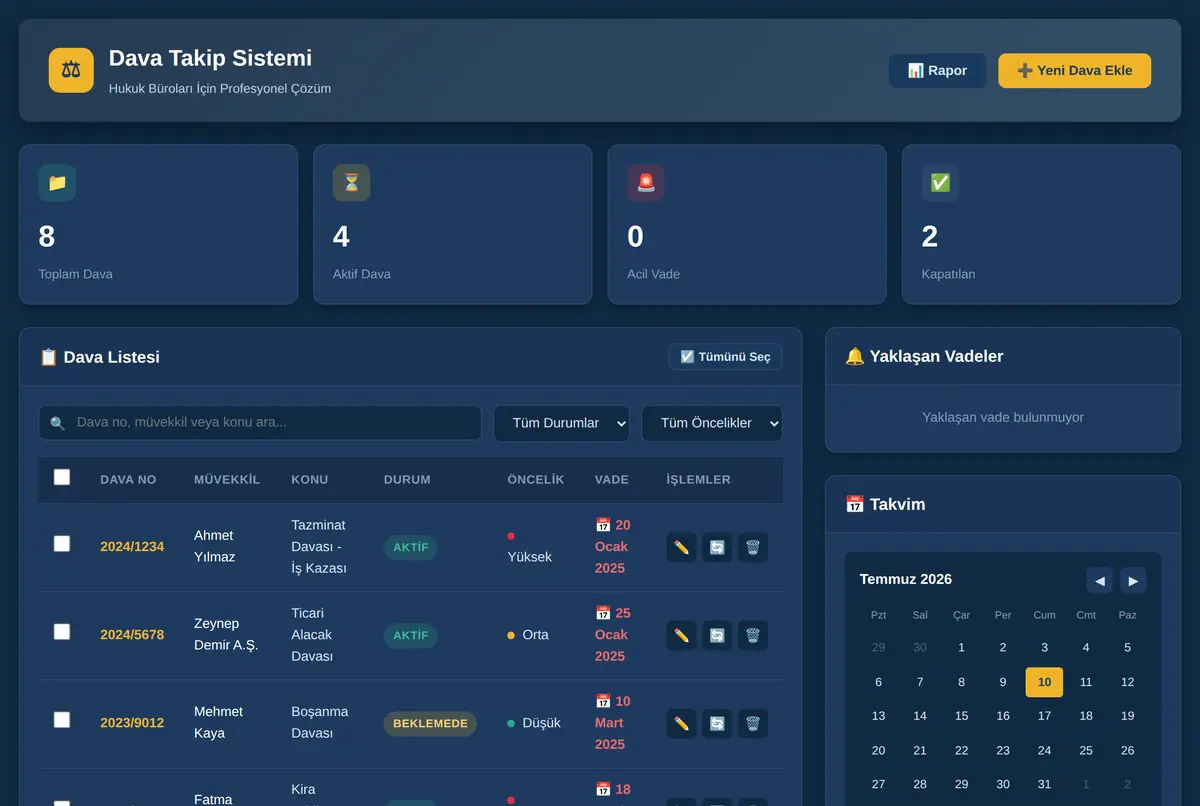The height and width of the screenshot is (806, 1200).
Task: Select day 10 in the calendar
Action: pyautogui.click(x=1044, y=682)
